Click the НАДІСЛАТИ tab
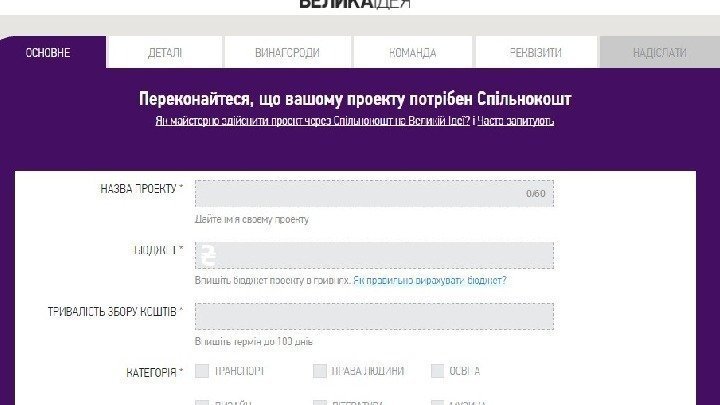The height and width of the screenshot is (405, 720). [x=659, y=52]
